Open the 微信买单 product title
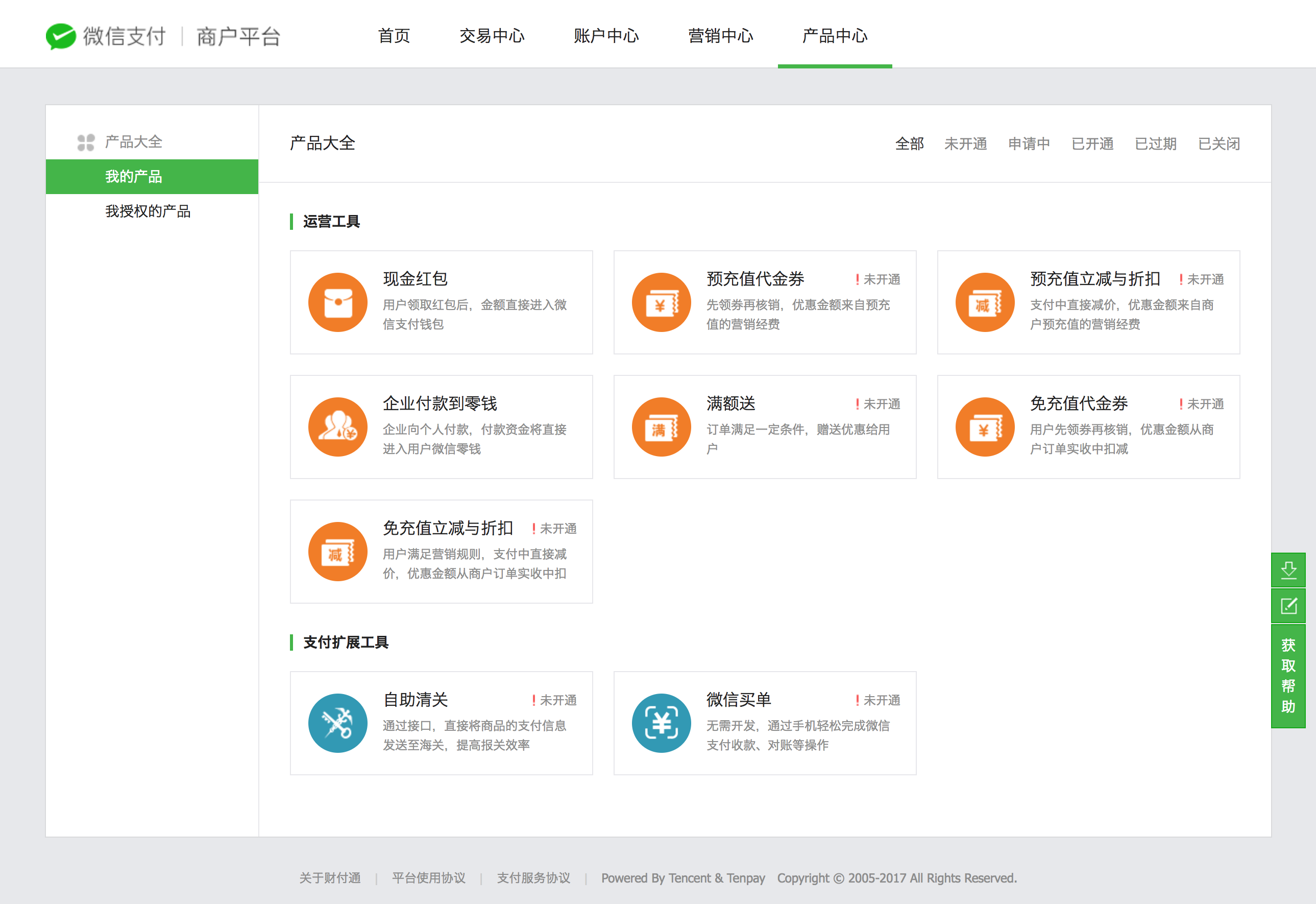 [739, 700]
